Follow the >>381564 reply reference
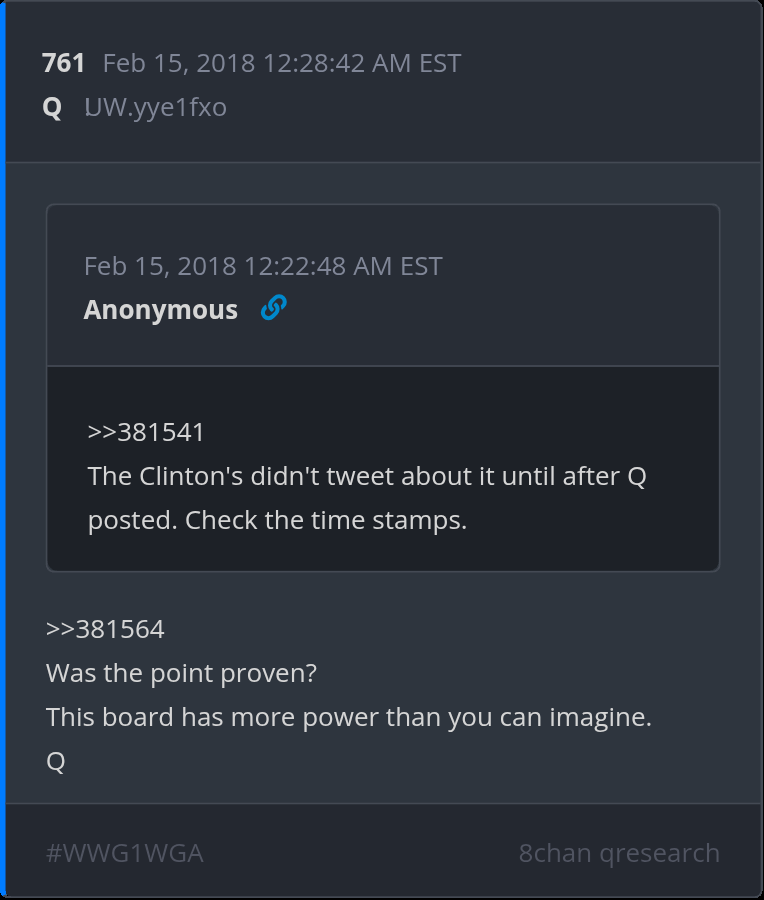The height and width of the screenshot is (900, 764). click(x=105, y=629)
